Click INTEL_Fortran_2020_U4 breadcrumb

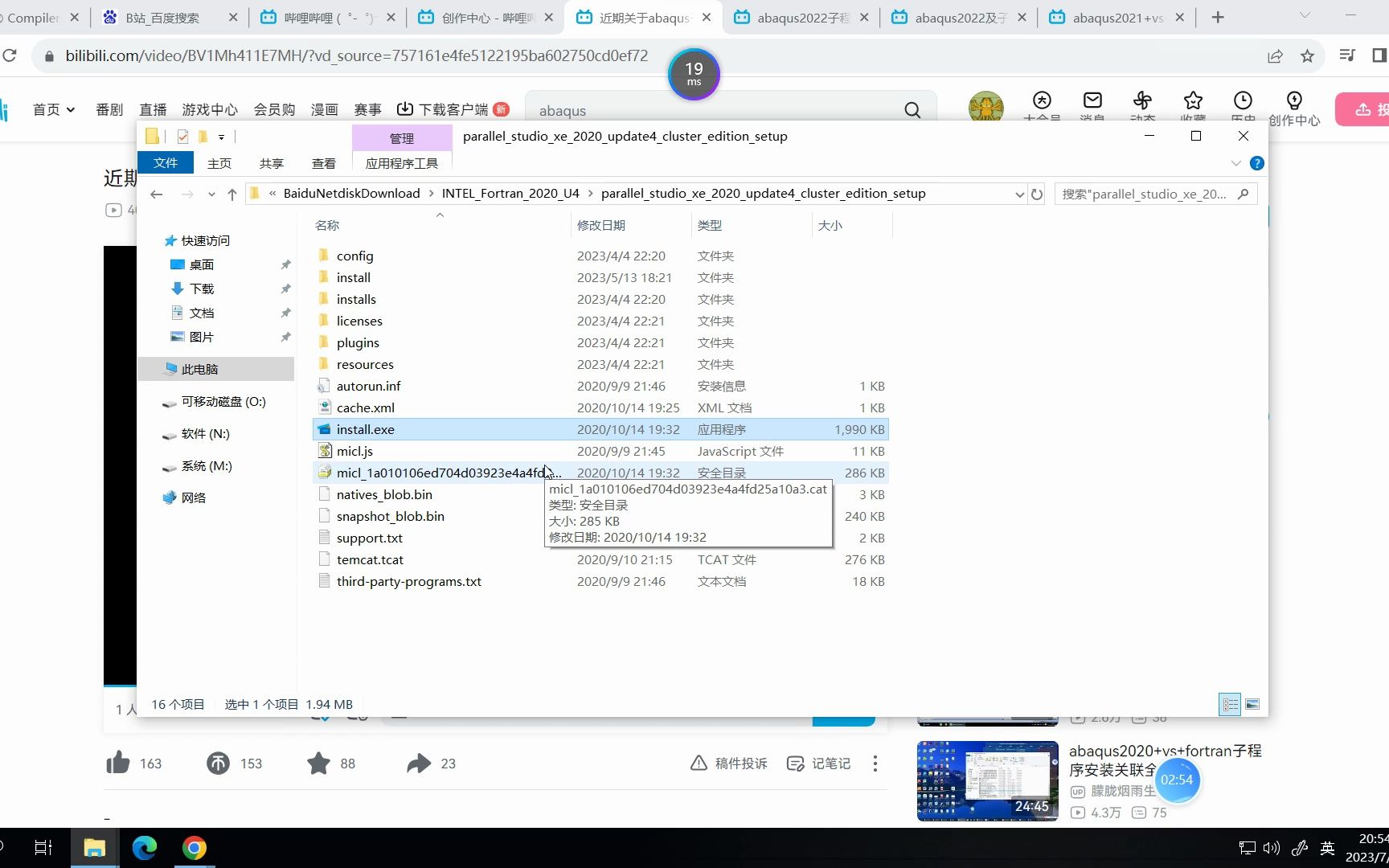[510, 194]
